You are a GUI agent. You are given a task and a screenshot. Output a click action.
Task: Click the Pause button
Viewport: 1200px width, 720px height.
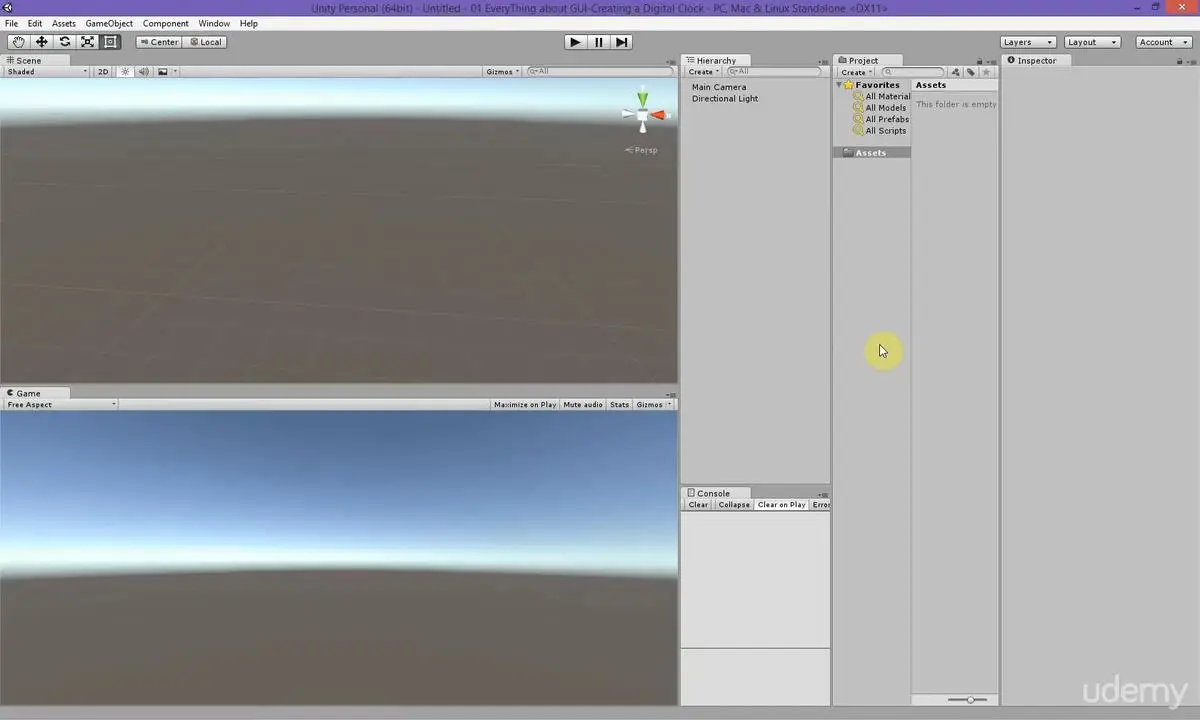pyautogui.click(x=598, y=42)
